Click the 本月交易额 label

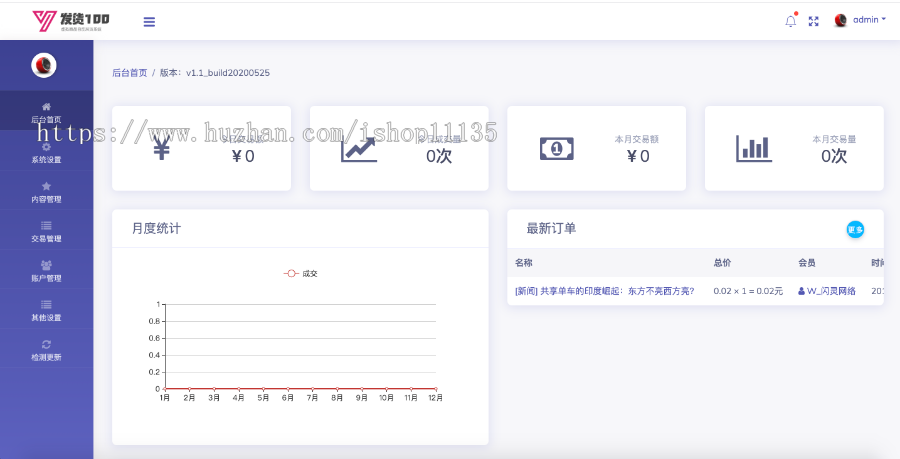point(637,139)
